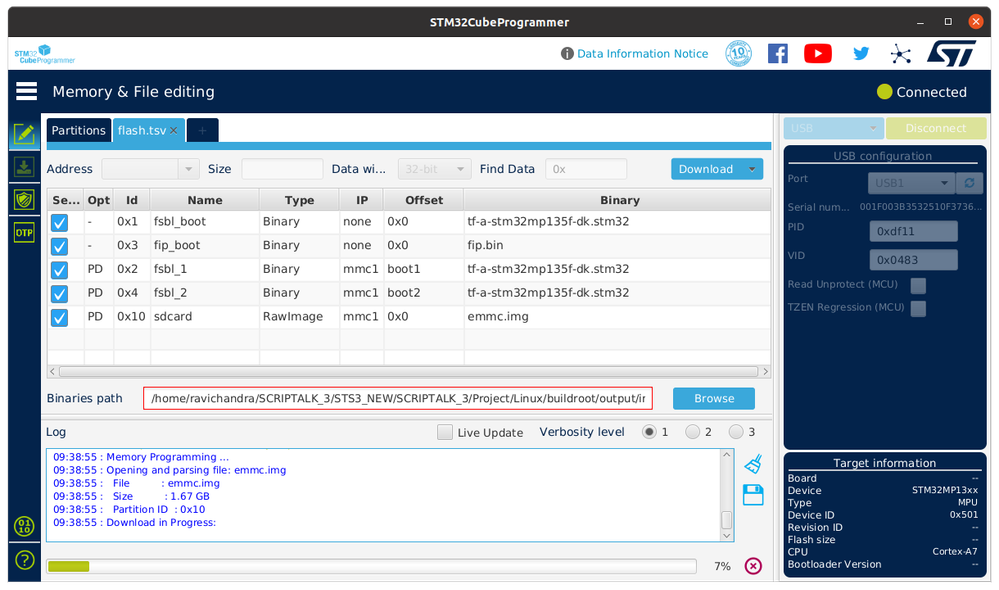Open the Facebook icon
The height and width of the screenshot is (590, 999).
coord(777,54)
